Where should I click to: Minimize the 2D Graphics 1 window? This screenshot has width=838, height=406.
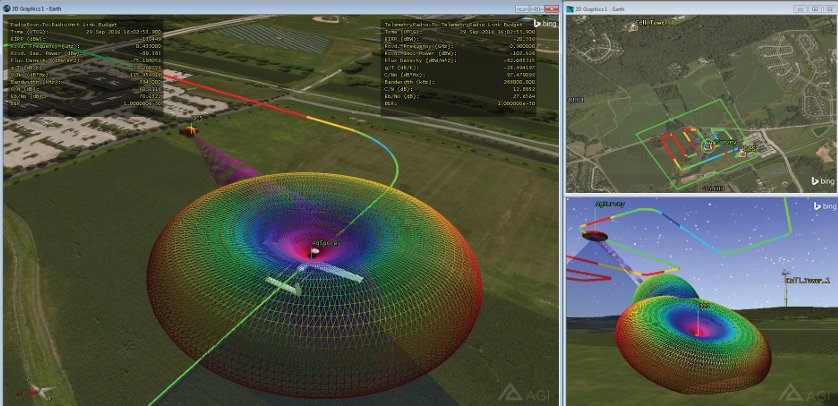801,9
